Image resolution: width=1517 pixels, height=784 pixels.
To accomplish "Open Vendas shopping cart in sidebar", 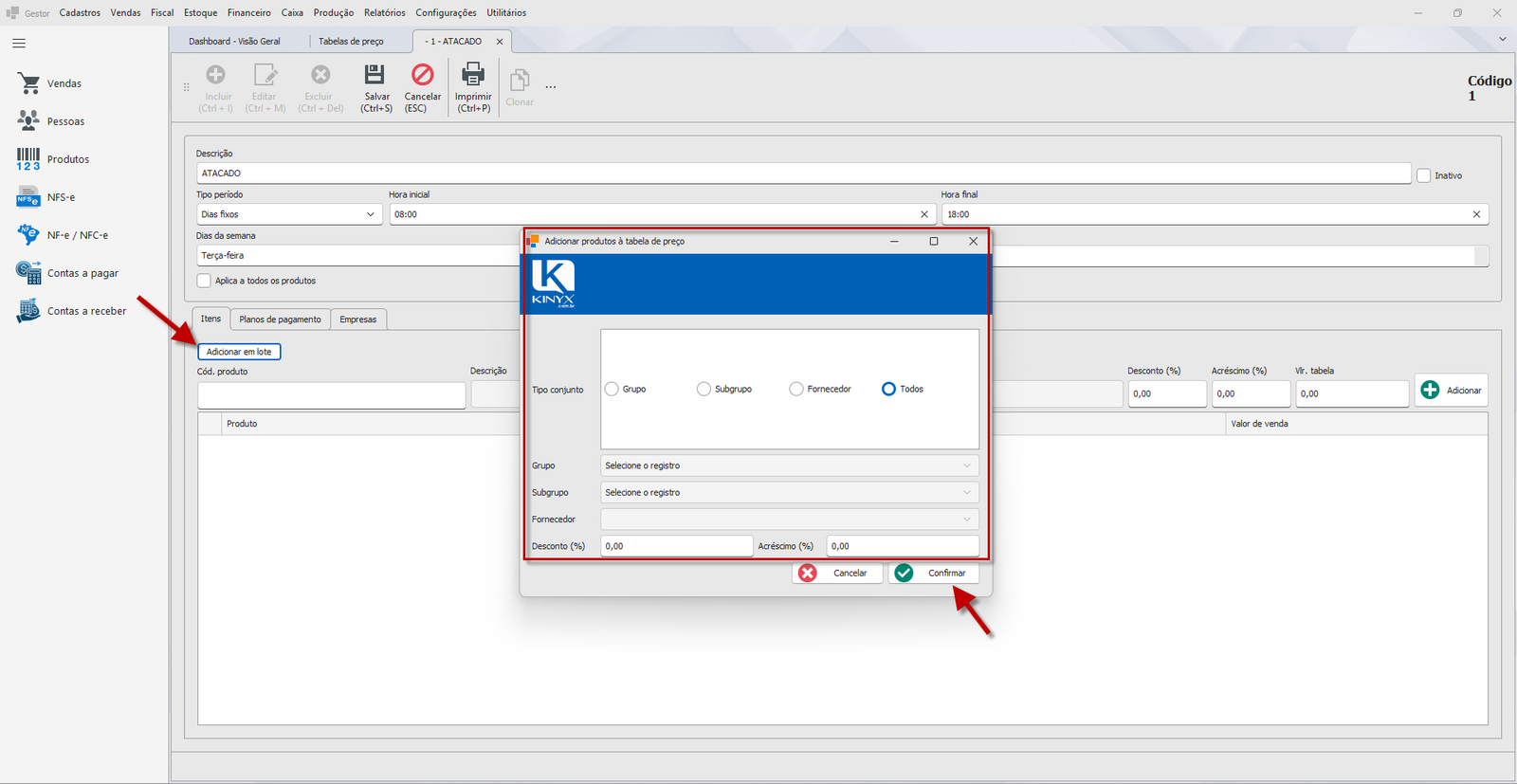I will [x=28, y=83].
